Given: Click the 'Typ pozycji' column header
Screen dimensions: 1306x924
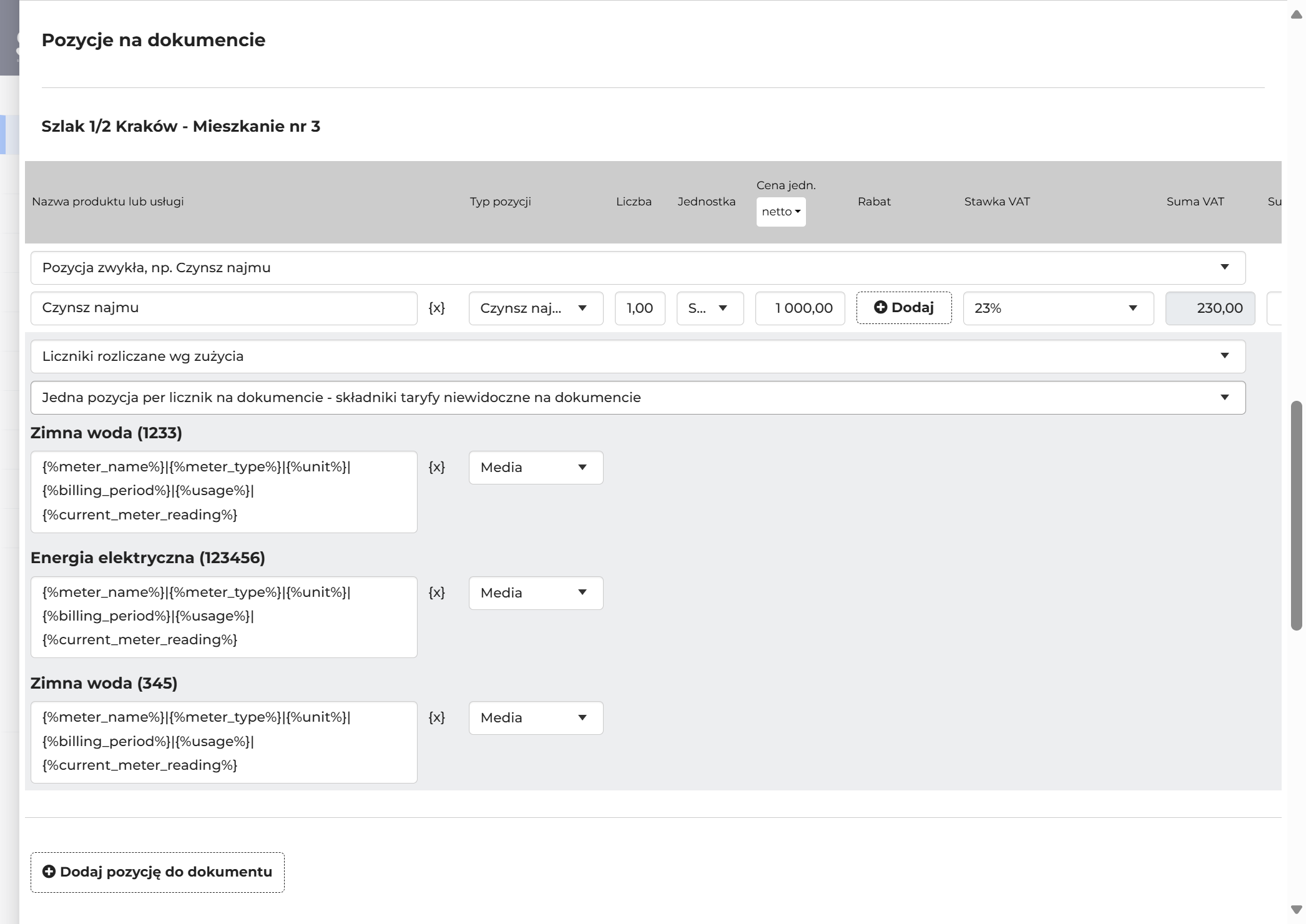Looking at the screenshot, I should pos(500,202).
